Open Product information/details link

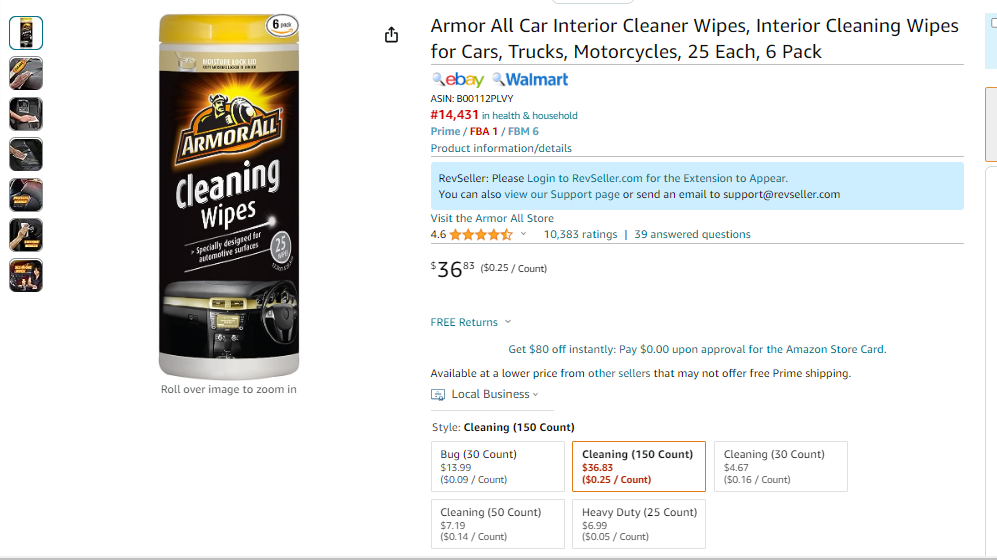click(501, 148)
